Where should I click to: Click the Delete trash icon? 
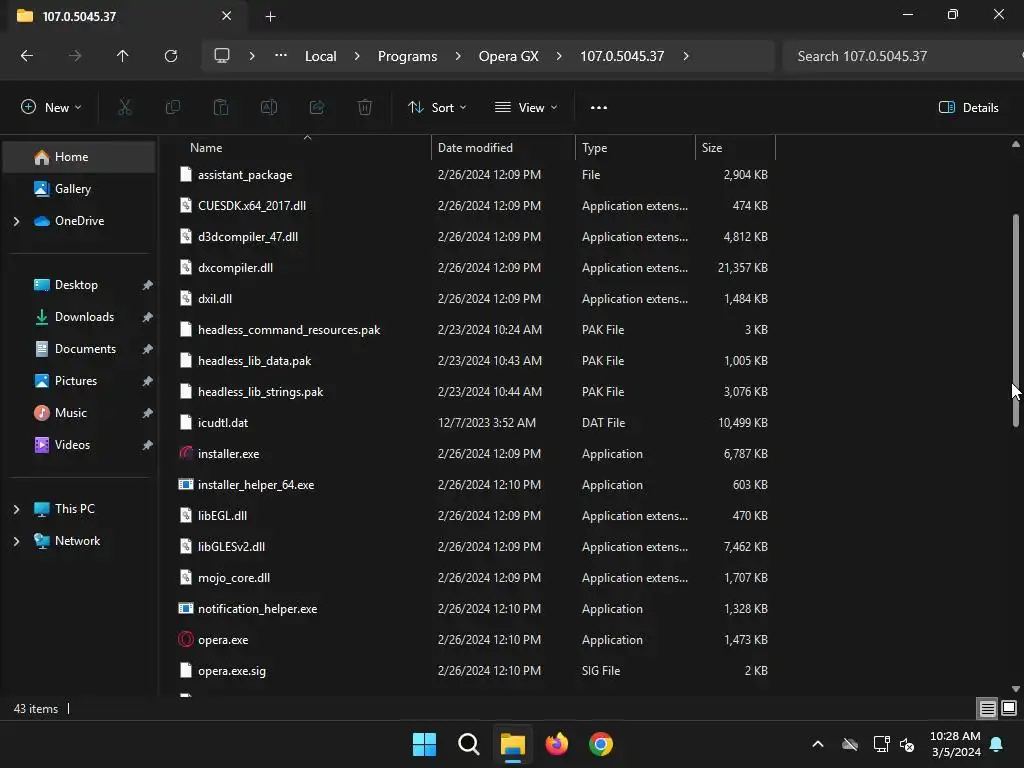[364, 107]
